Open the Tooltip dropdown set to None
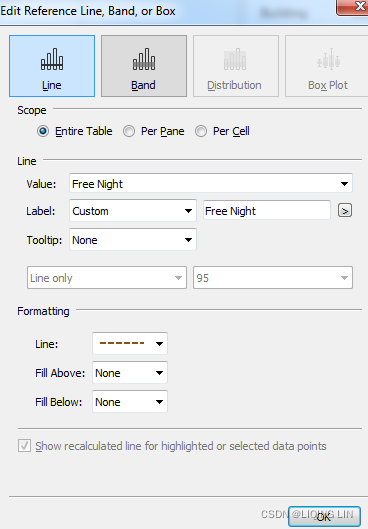368x529 pixels. click(133, 240)
